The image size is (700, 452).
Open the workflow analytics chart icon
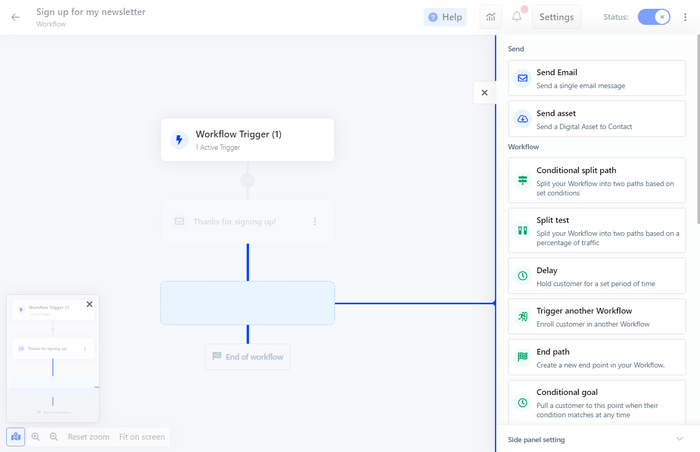(491, 17)
